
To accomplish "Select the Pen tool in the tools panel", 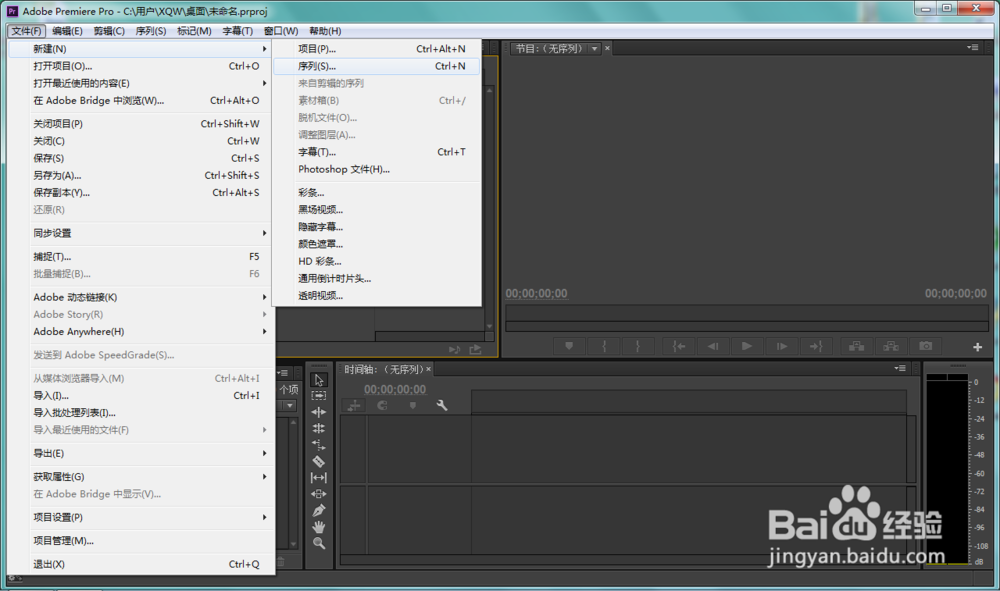I will point(319,511).
